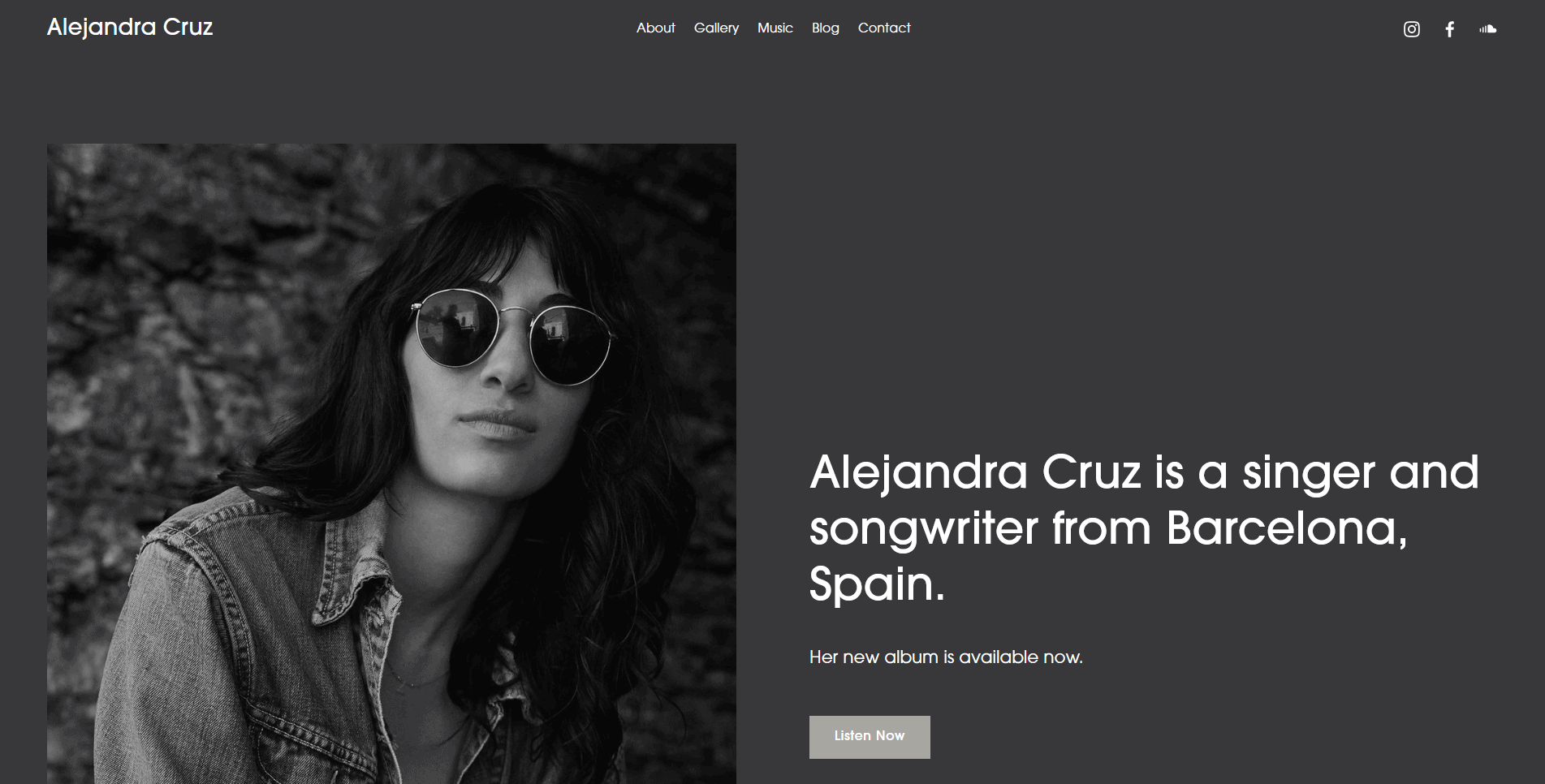Click the Alejandra Cruz site title
Viewport: 1545px width, 784px height.
pos(130,27)
